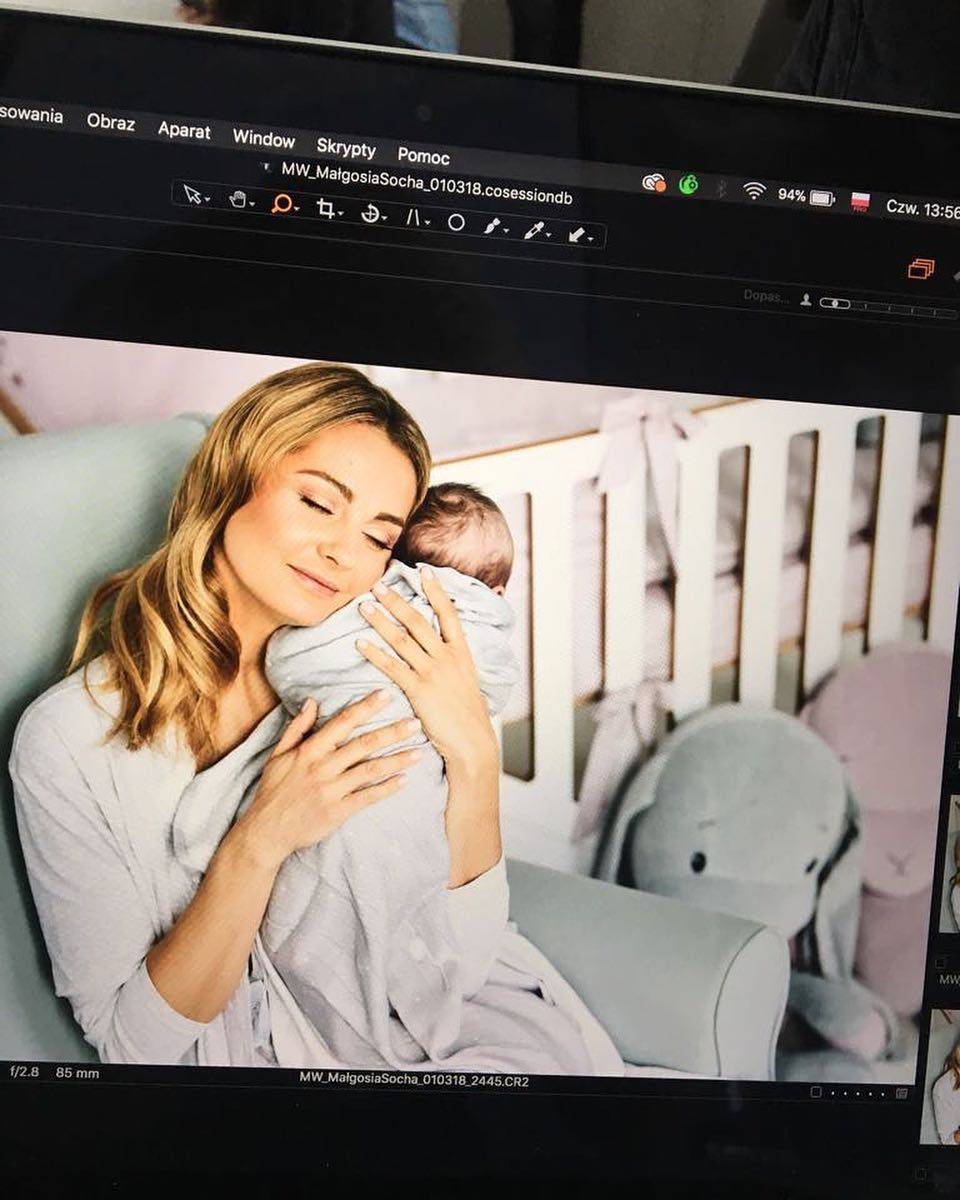Click the person proof-margin icon beside zoom slider
Viewport: 960px width, 1200px height.
tap(806, 299)
